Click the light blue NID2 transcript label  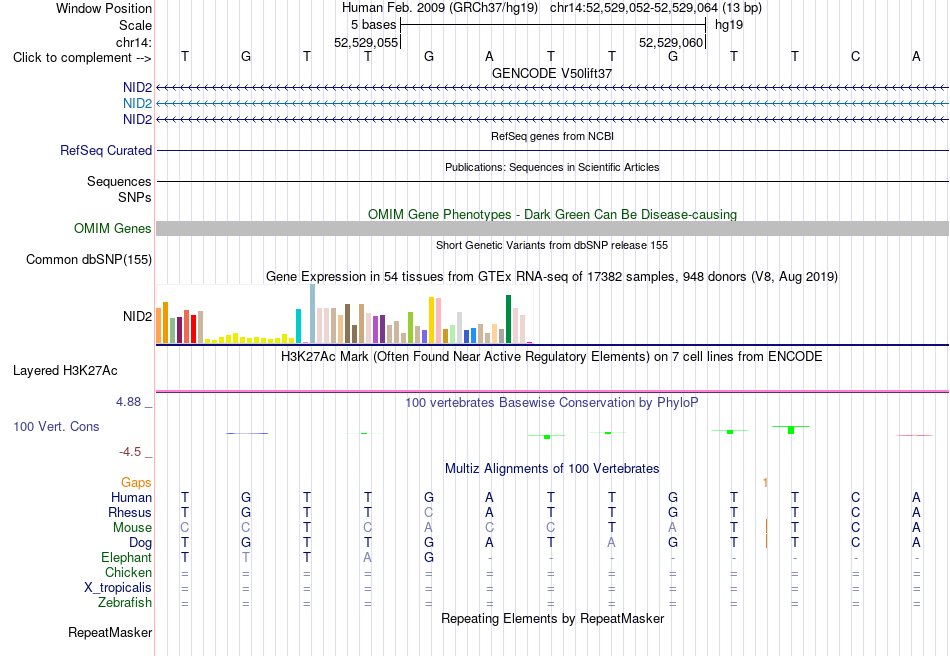pos(137,104)
